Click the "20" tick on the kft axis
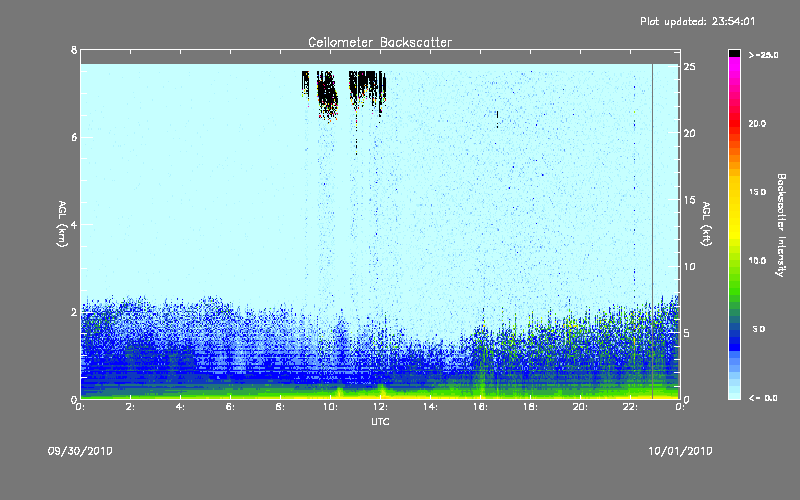Screen dimensions: 800x500 click(689, 133)
